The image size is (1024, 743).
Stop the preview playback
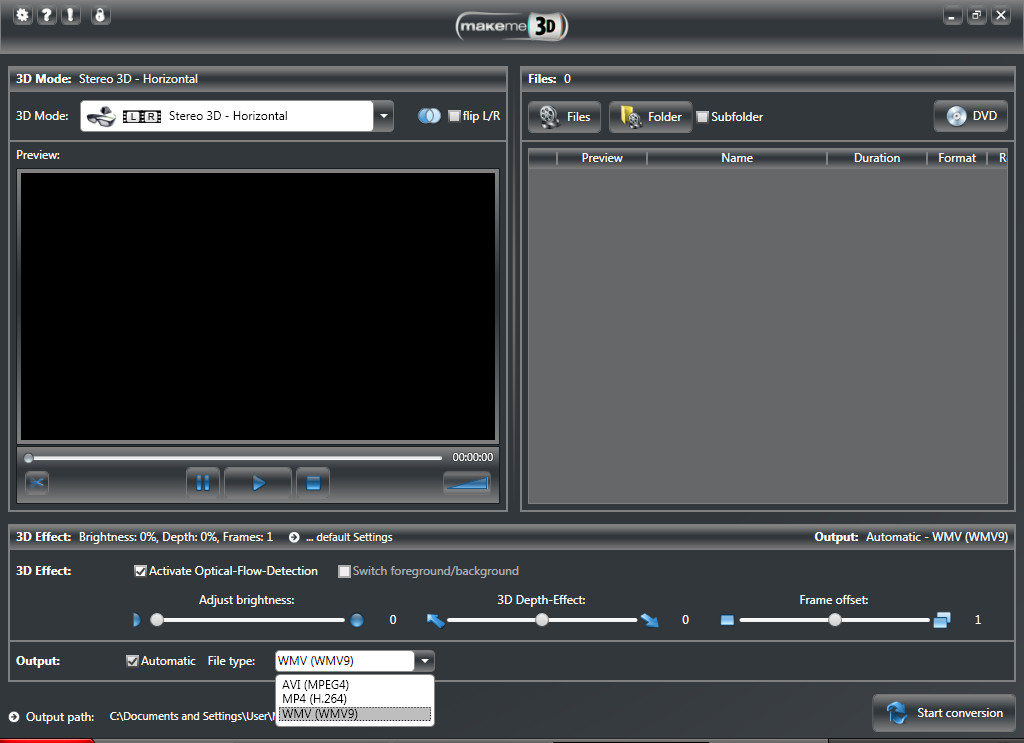click(x=313, y=483)
